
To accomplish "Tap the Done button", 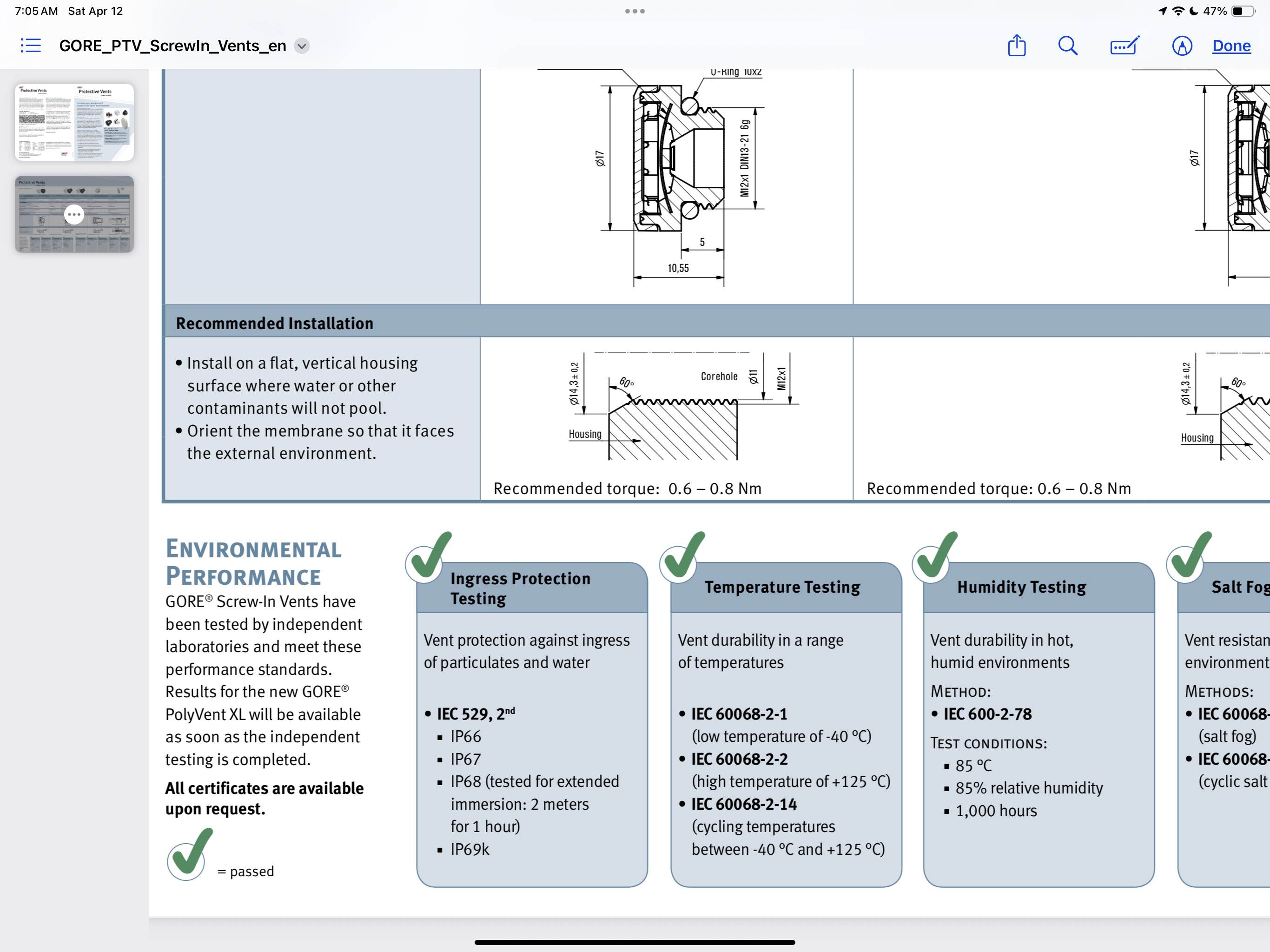I will (1231, 46).
